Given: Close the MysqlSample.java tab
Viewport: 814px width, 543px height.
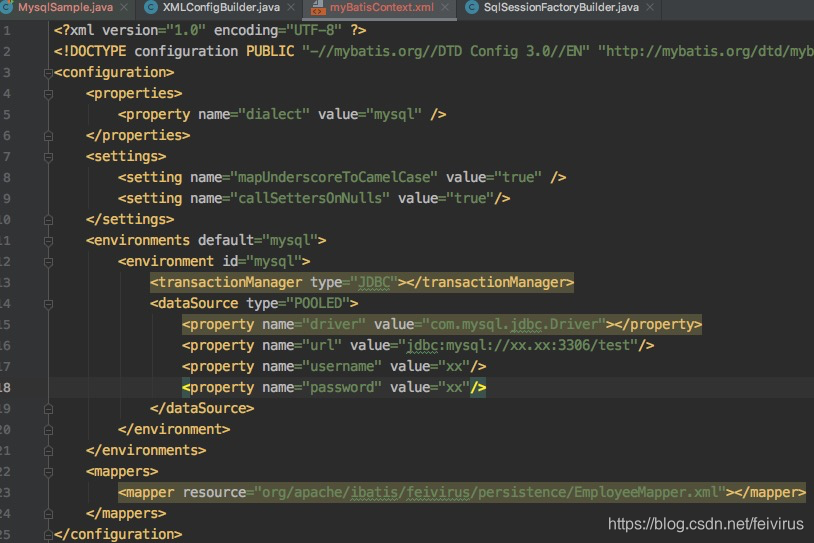Looking at the screenshot, I should click(124, 7).
